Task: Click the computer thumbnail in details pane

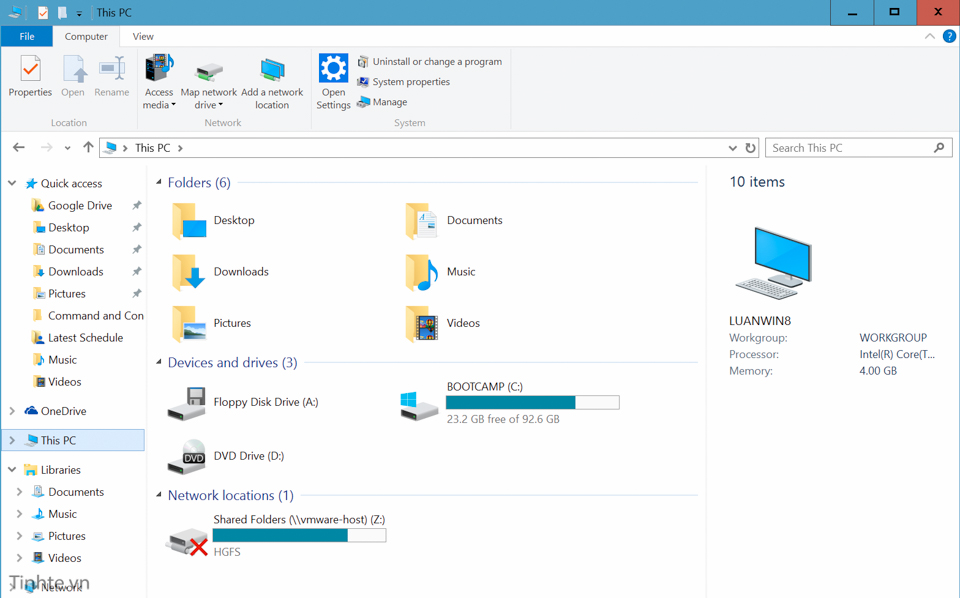Action: (x=774, y=263)
